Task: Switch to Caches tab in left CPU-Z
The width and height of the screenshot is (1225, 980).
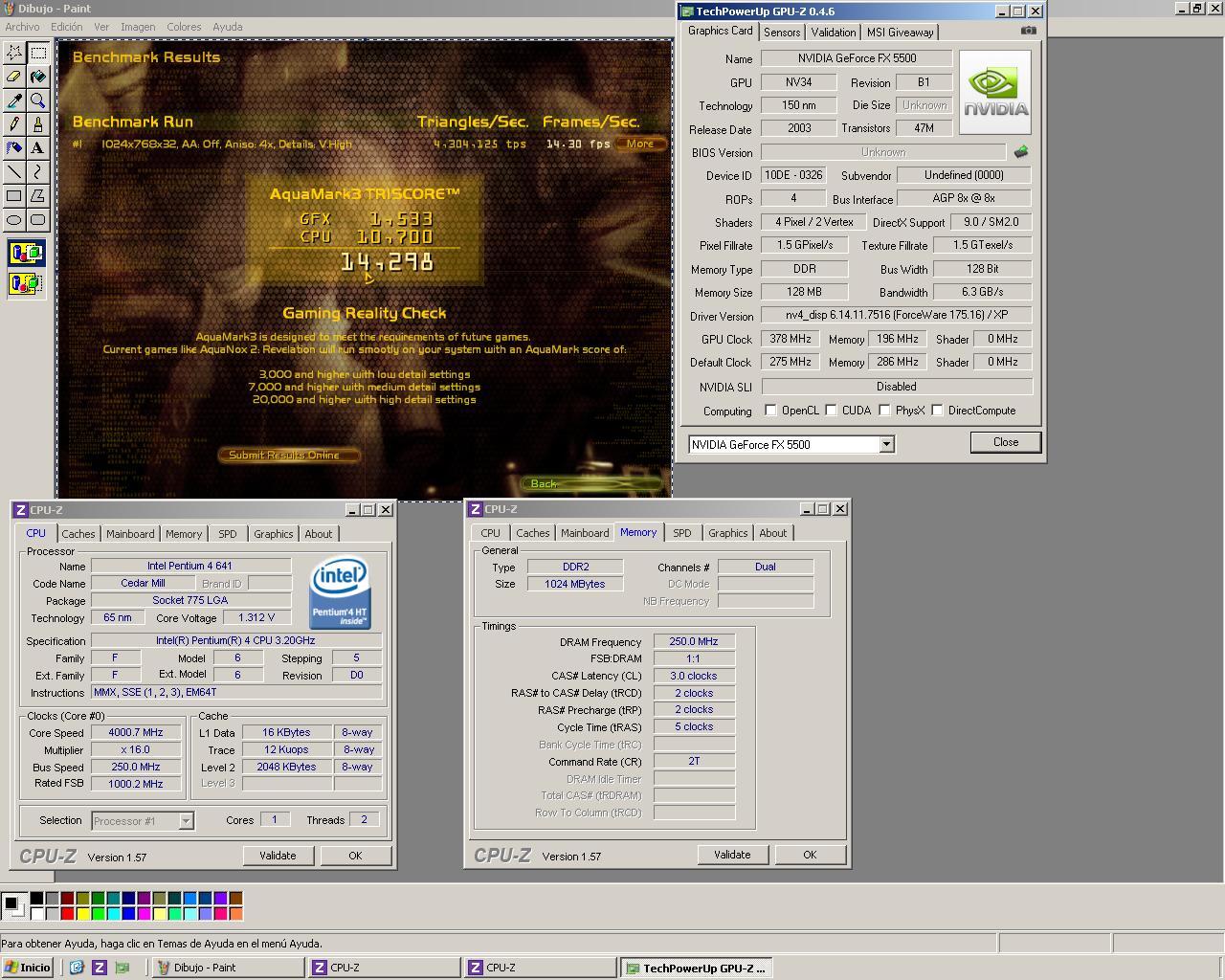Action: (78, 534)
